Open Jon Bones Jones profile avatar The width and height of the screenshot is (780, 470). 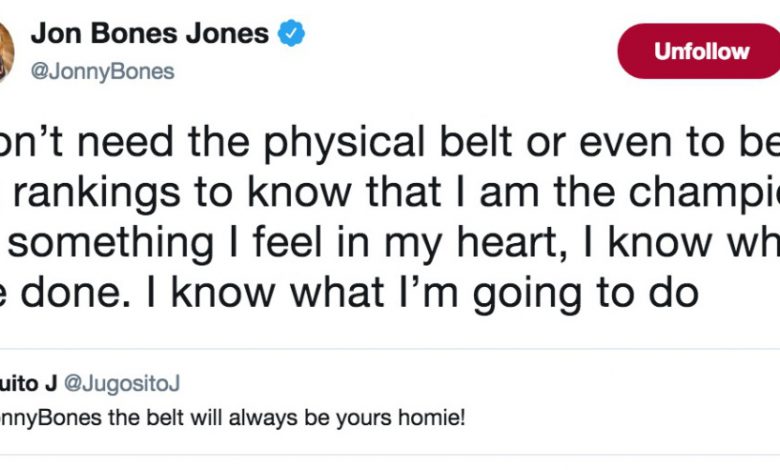click(6, 52)
